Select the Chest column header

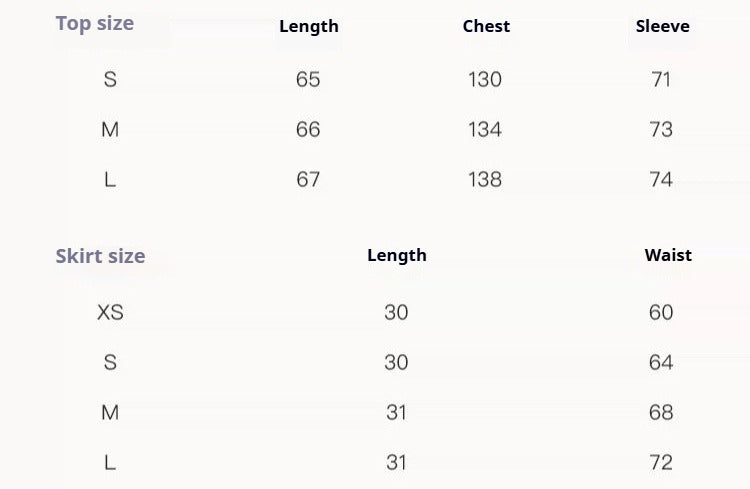coord(486,26)
